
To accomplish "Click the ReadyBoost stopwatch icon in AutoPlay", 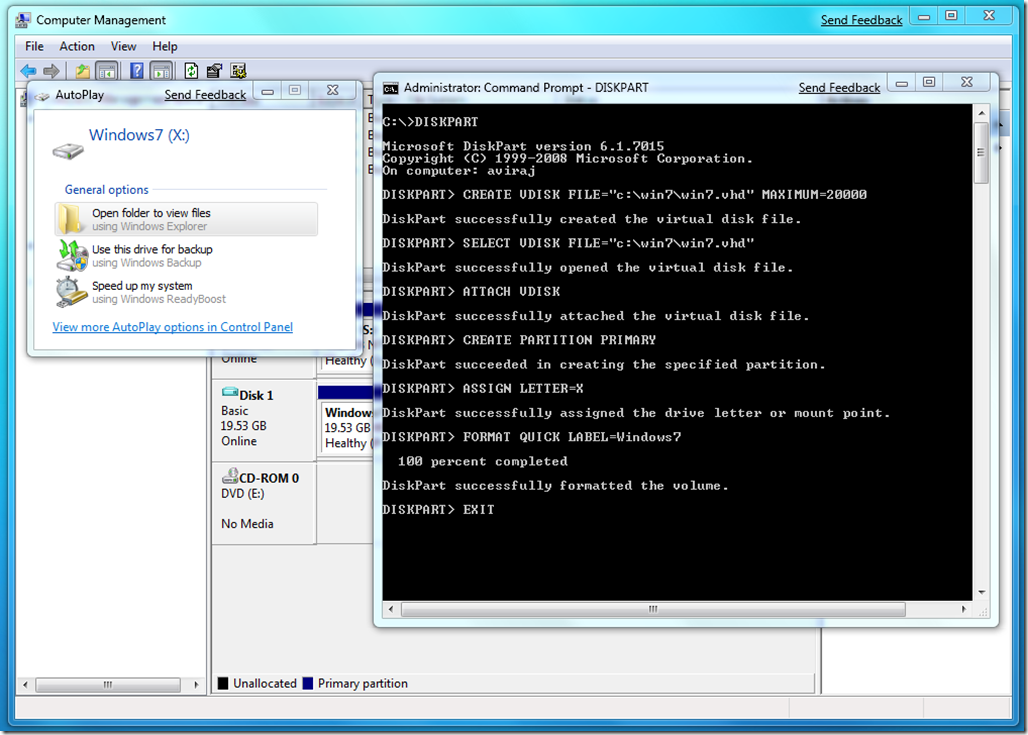I will coord(69,291).
